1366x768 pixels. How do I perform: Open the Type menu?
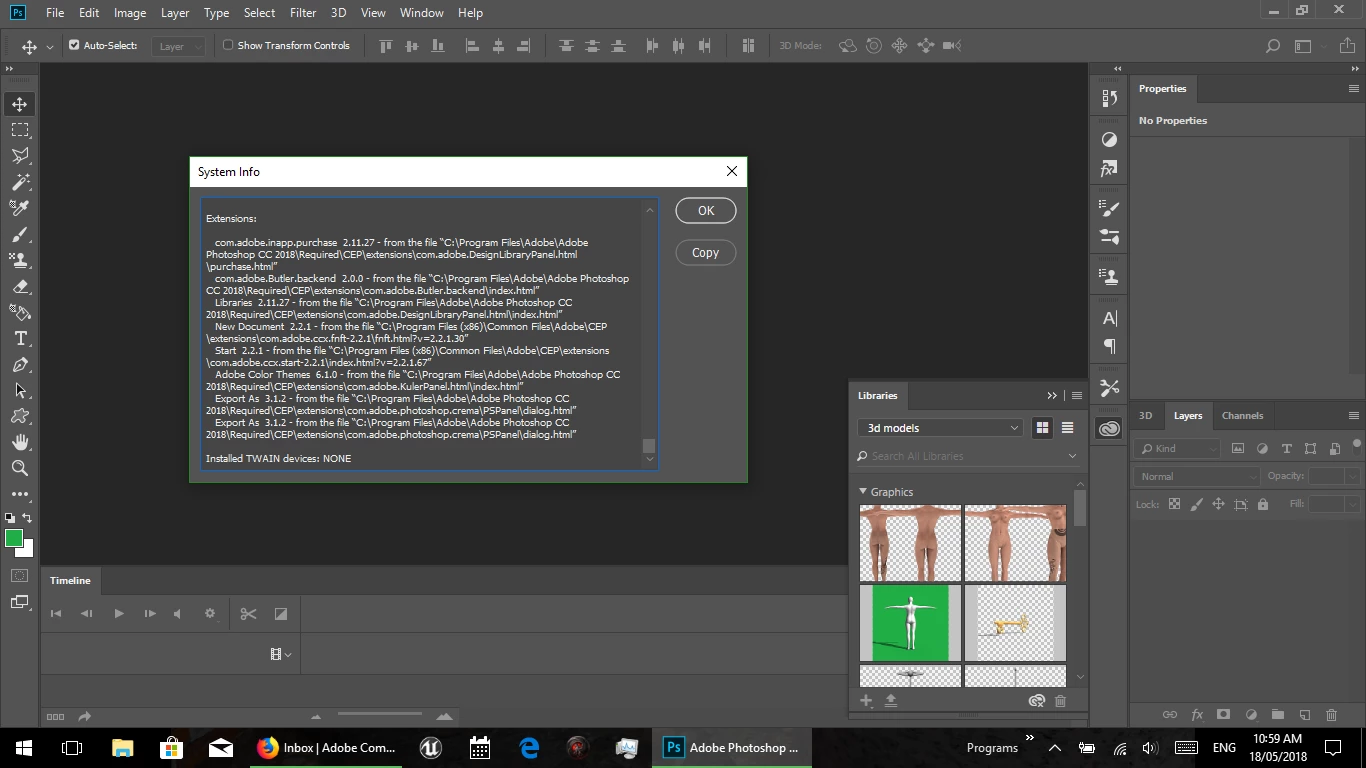click(216, 13)
